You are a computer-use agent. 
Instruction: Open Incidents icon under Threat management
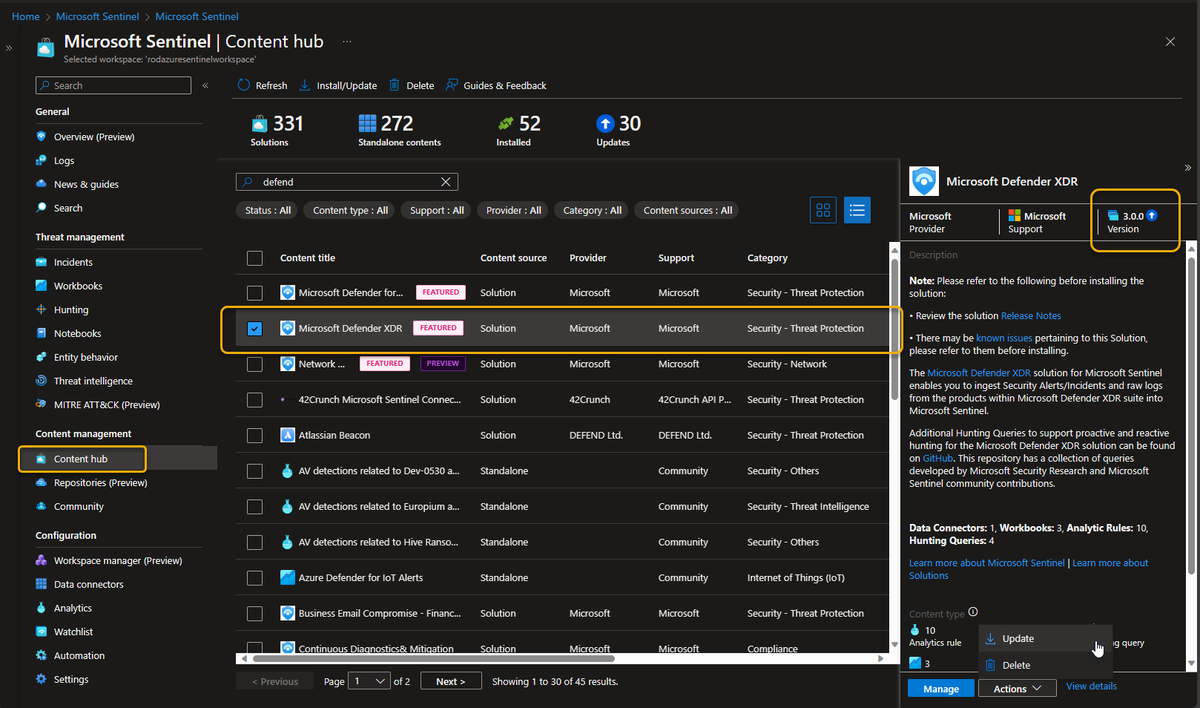click(41, 262)
